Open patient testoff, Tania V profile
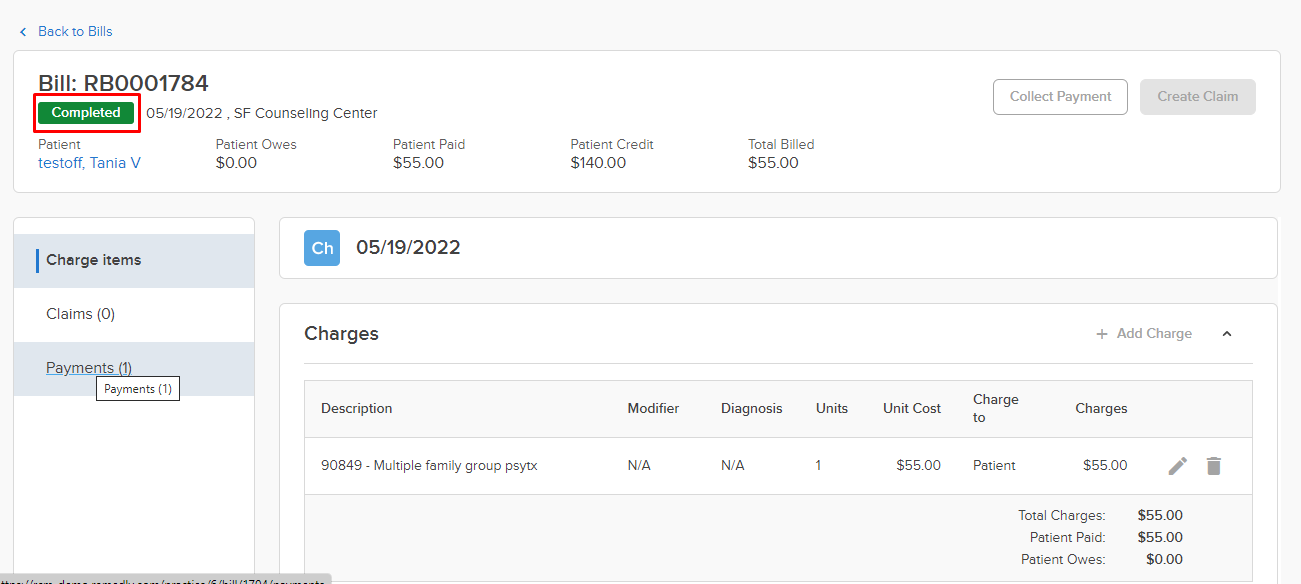Viewport: 1301px width, 584px height. pyautogui.click(x=89, y=163)
